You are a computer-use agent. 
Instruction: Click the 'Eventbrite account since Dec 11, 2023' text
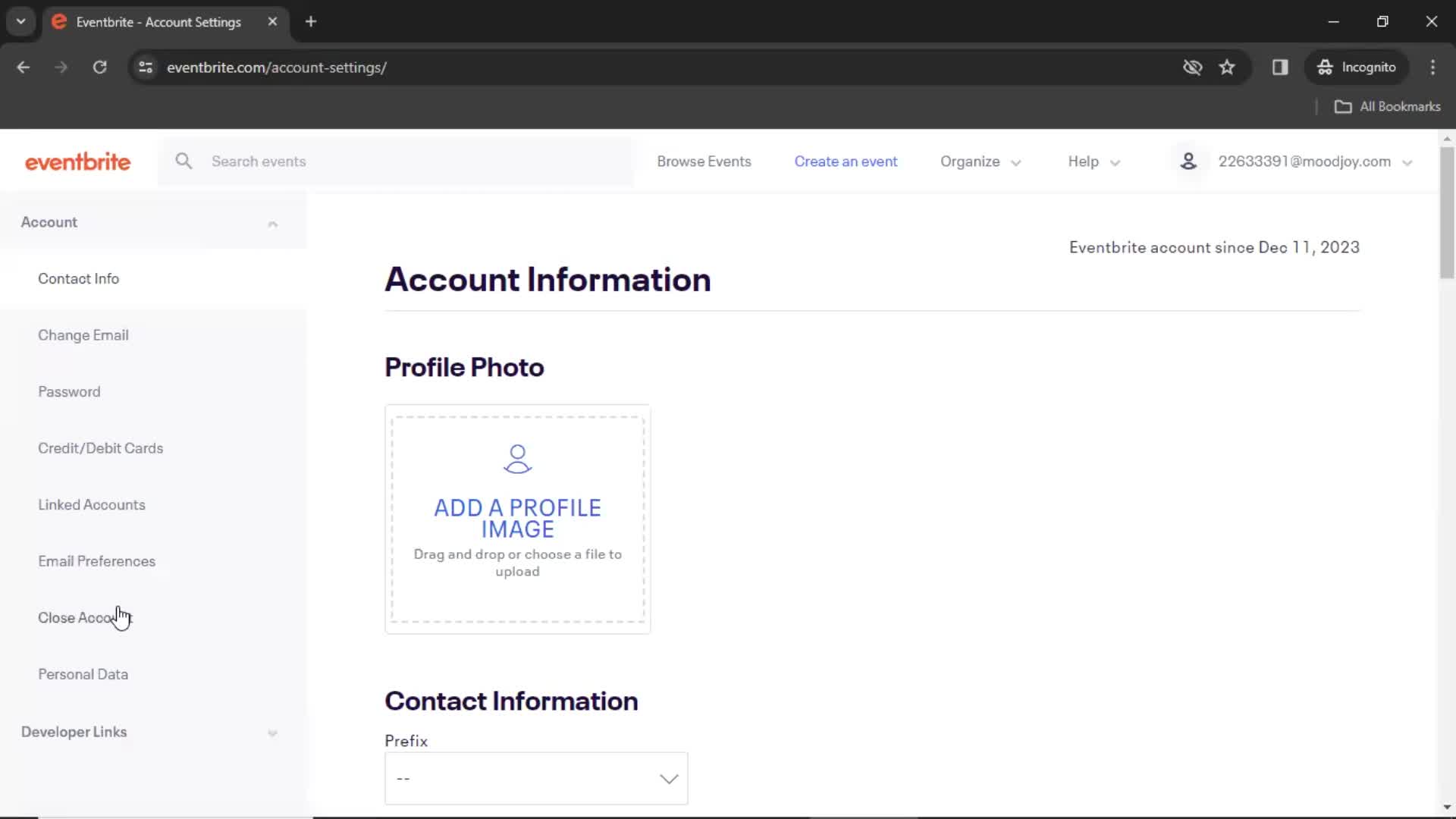[x=1214, y=247]
